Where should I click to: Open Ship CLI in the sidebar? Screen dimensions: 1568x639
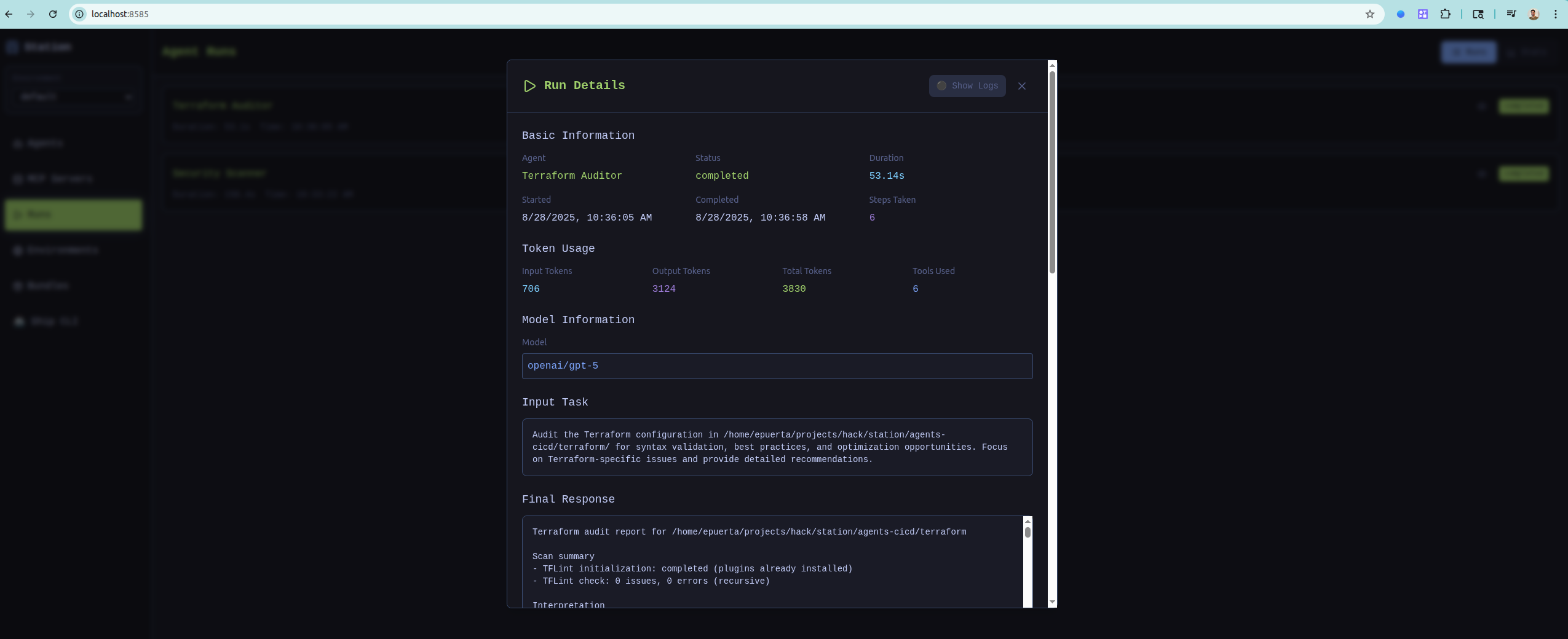point(73,321)
